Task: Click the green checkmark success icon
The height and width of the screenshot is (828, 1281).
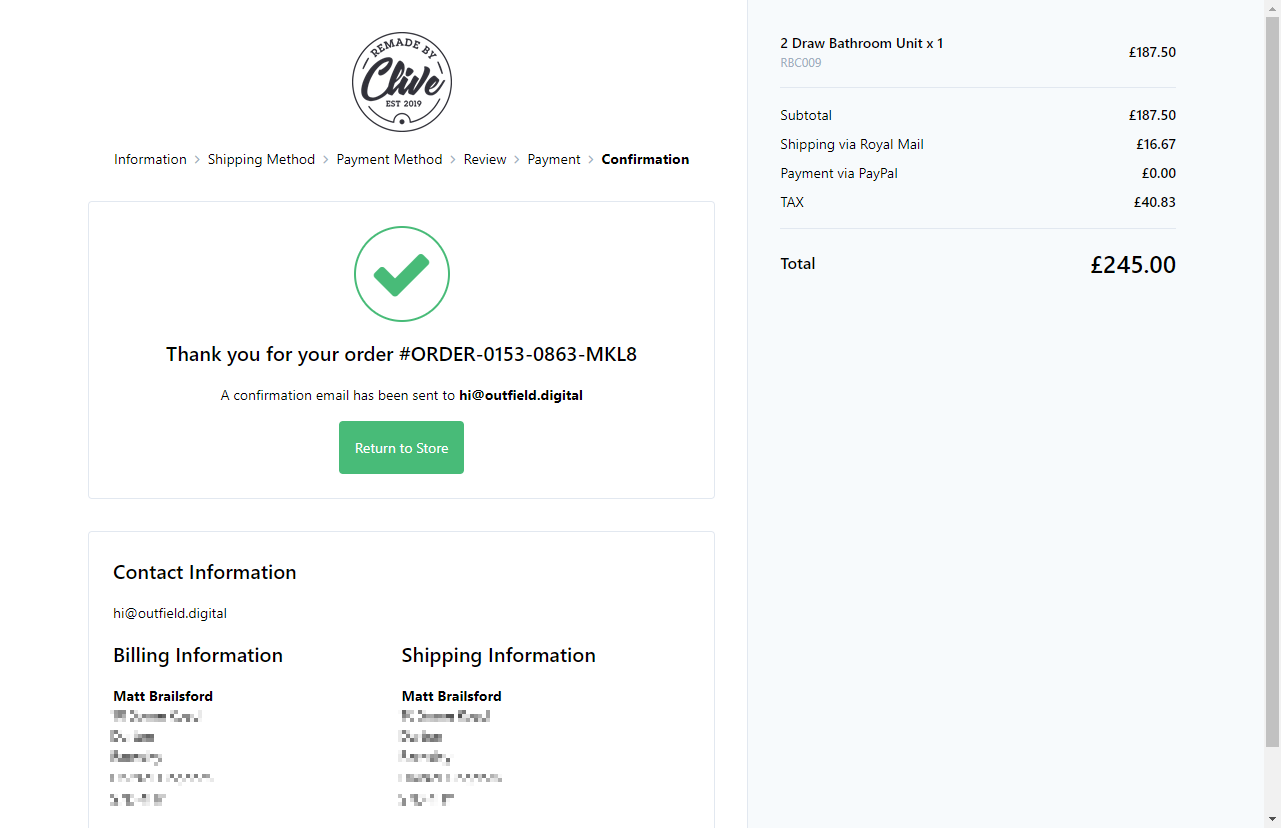Action: click(x=401, y=274)
